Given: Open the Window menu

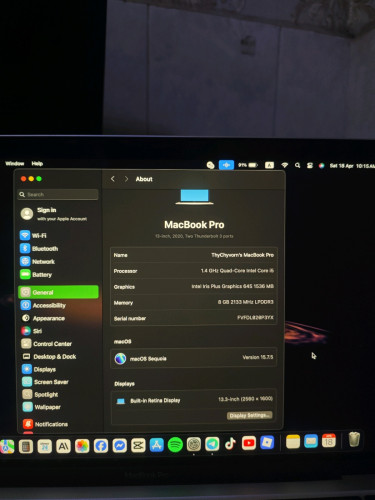Looking at the screenshot, I should (15, 163).
